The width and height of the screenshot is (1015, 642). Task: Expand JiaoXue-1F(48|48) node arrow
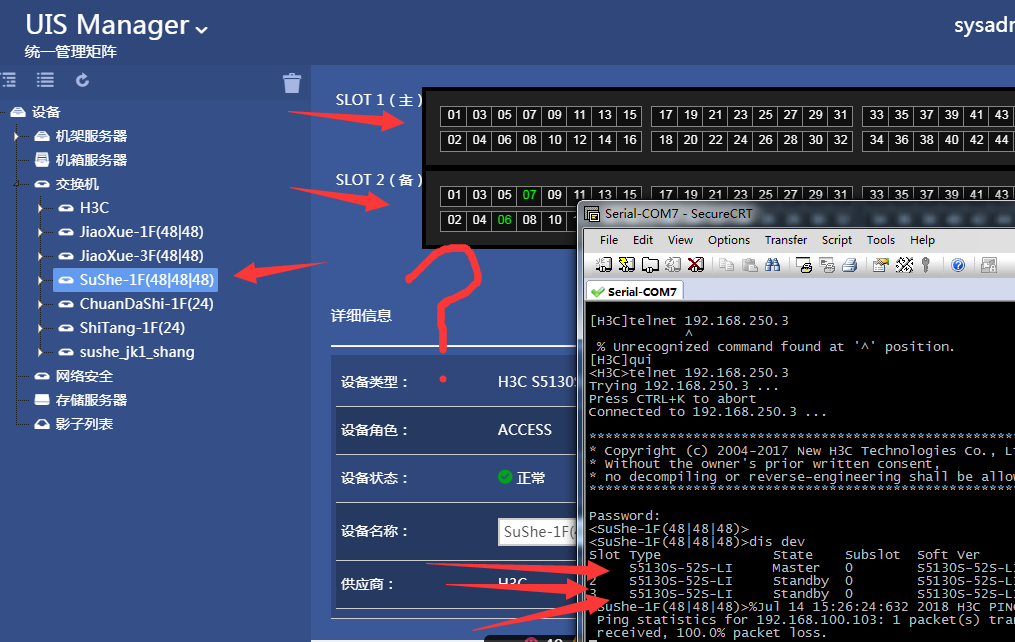pos(40,232)
